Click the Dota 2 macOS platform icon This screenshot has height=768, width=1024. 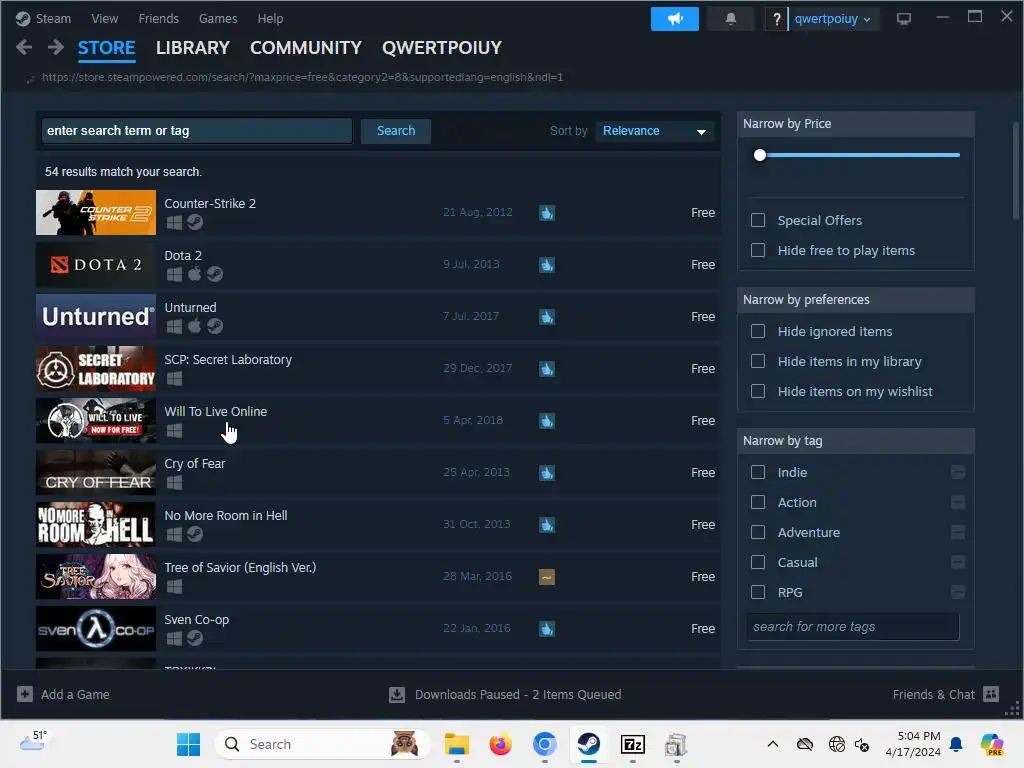click(195, 274)
